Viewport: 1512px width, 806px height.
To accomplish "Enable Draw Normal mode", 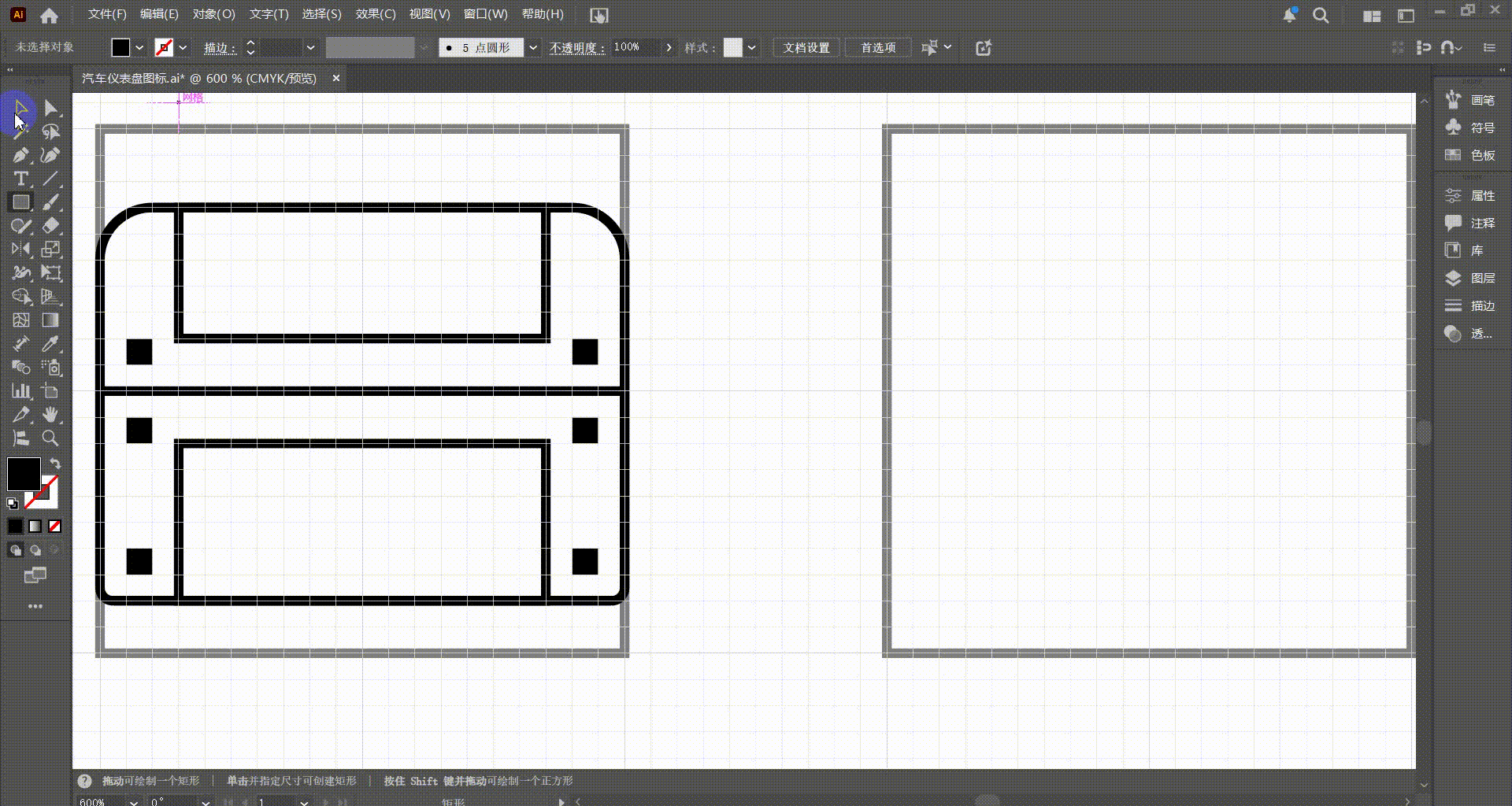I will tap(16, 550).
